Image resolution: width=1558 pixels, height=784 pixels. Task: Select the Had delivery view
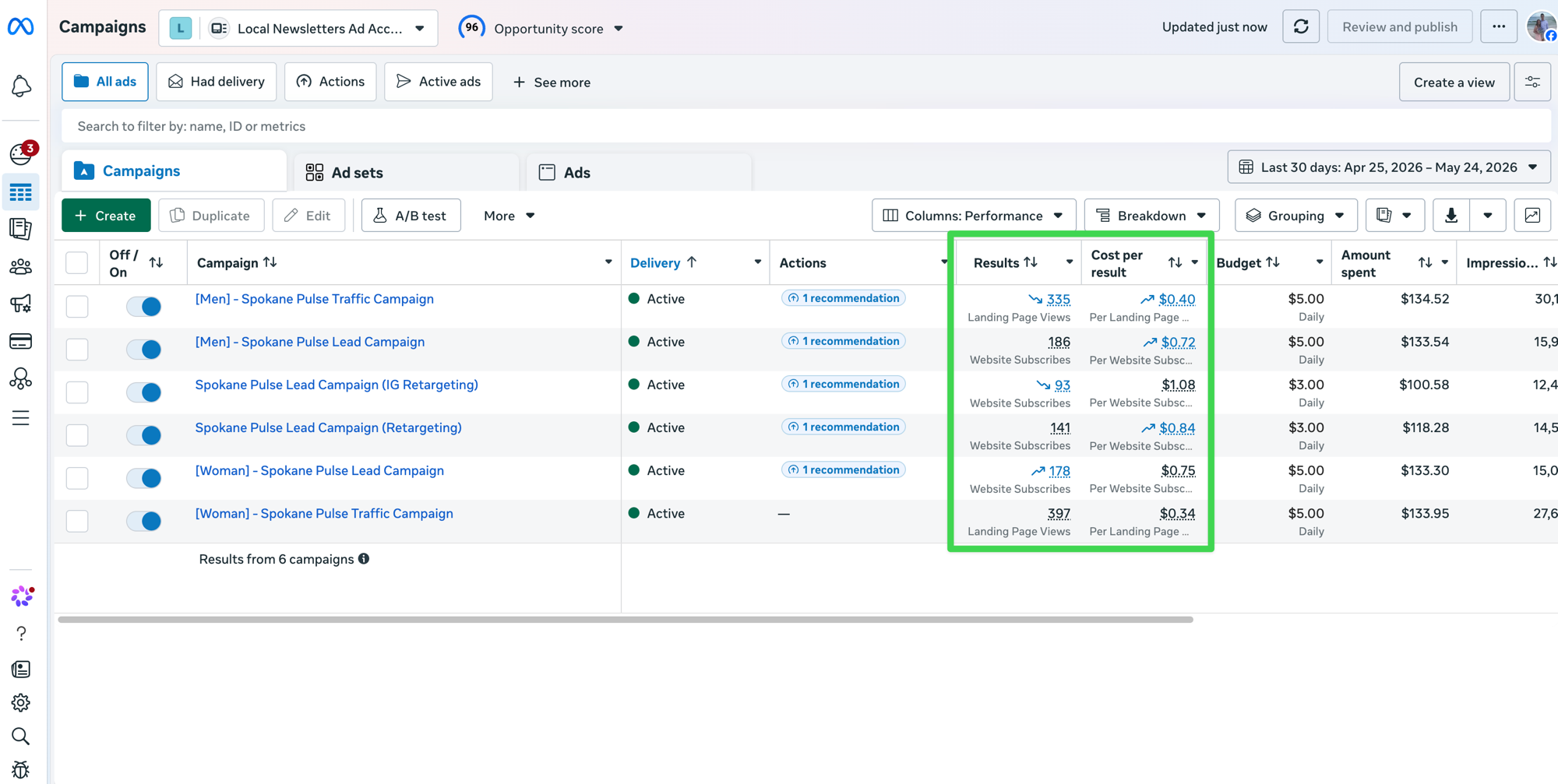217,82
